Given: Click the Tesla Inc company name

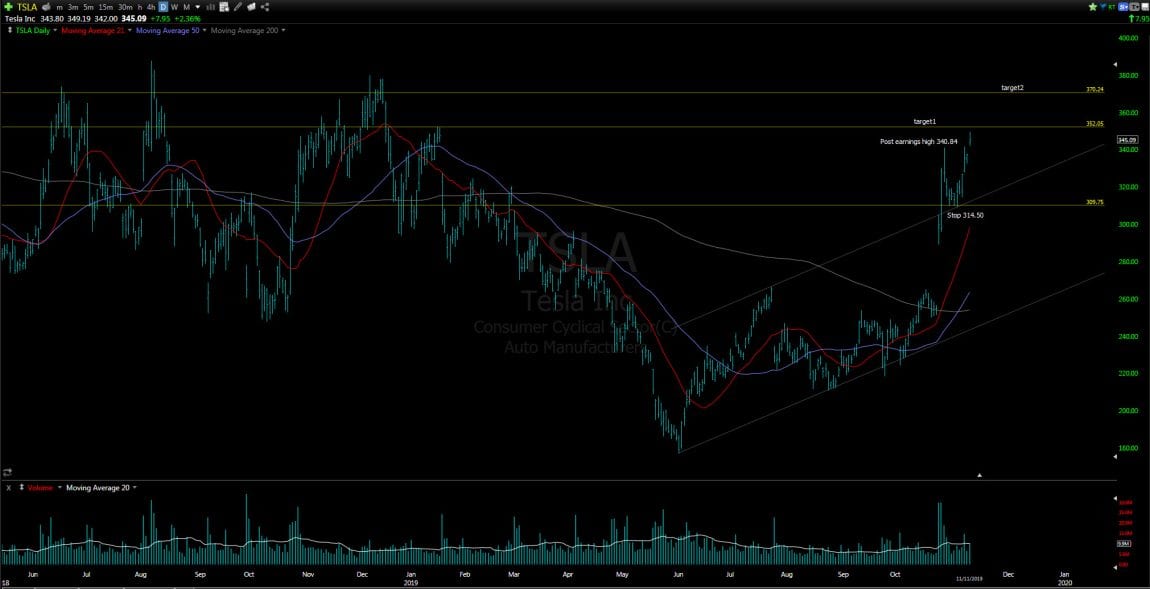Looking at the screenshot, I should click(x=20, y=18).
